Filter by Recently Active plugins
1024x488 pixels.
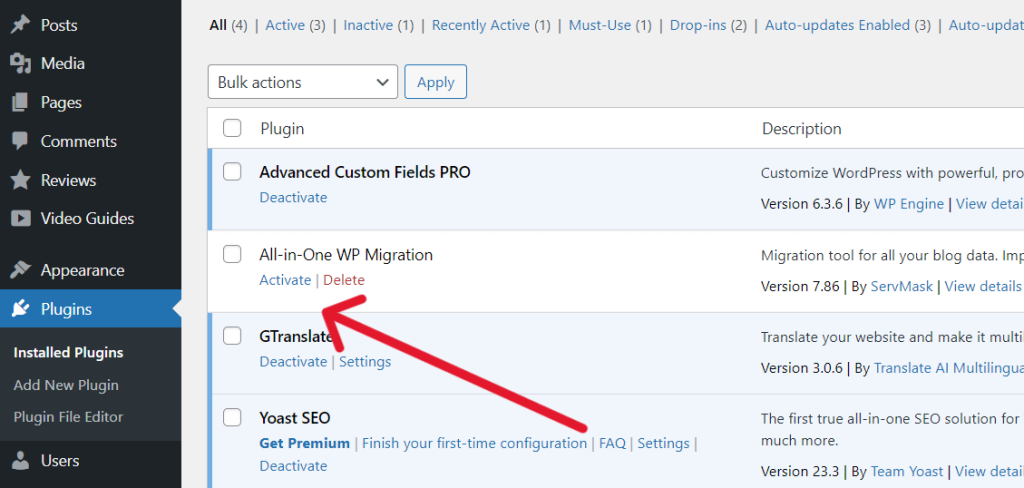click(481, 25)
